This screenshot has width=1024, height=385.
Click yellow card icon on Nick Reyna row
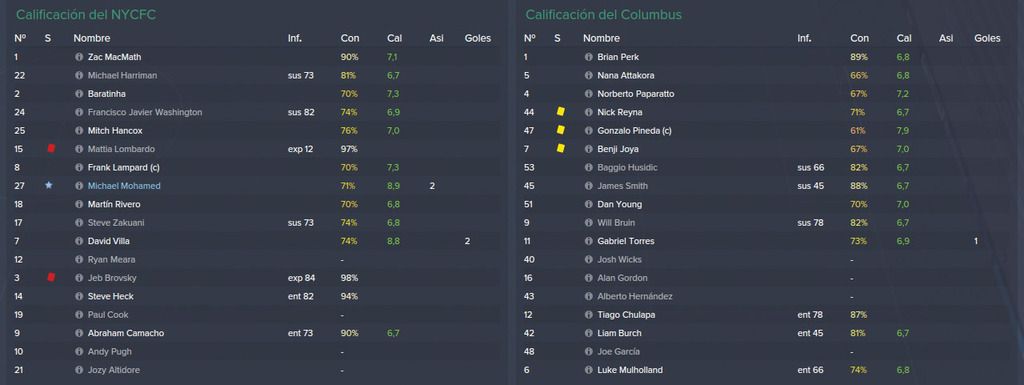560,112
